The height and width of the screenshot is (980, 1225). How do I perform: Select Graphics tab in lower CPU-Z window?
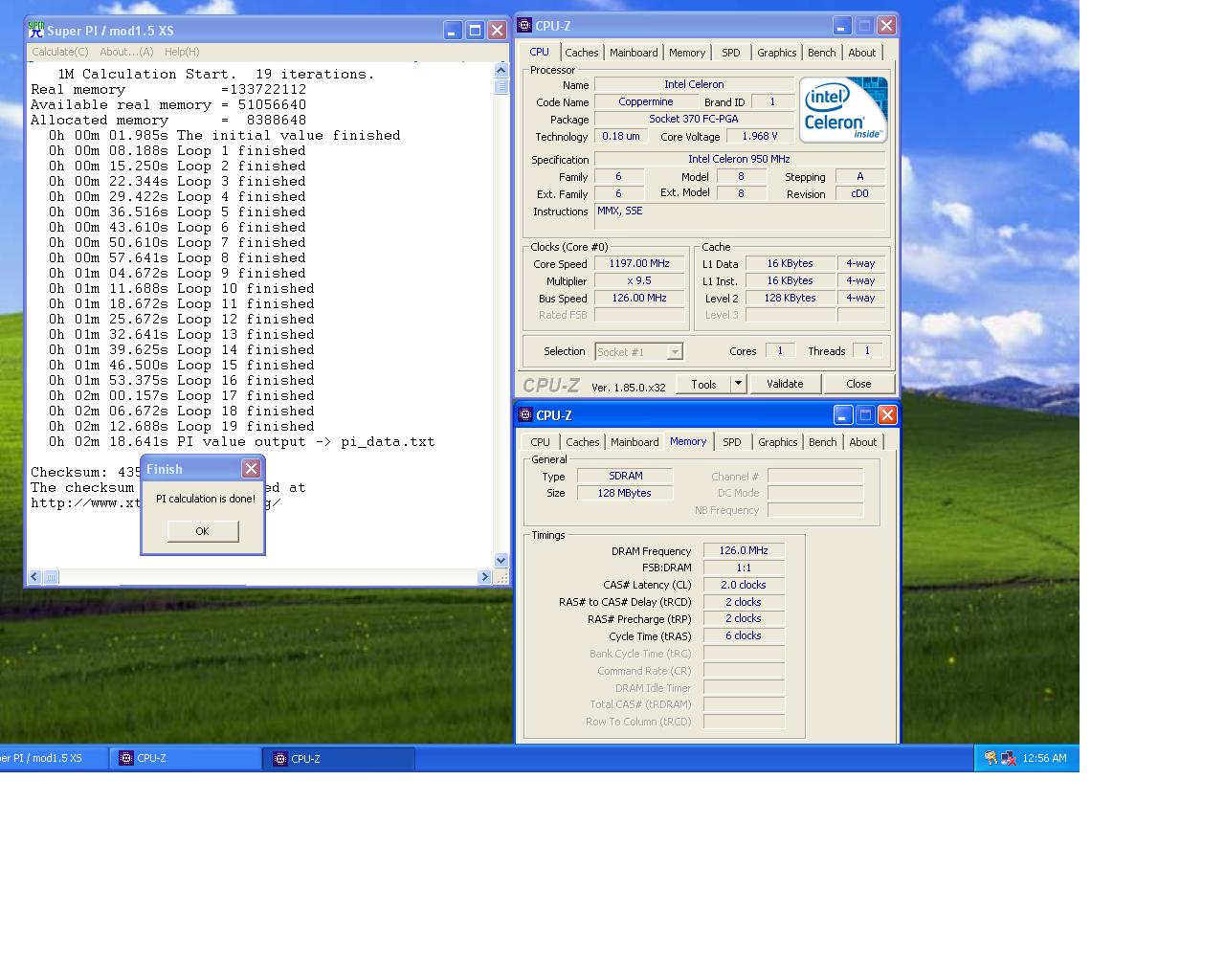777,442
